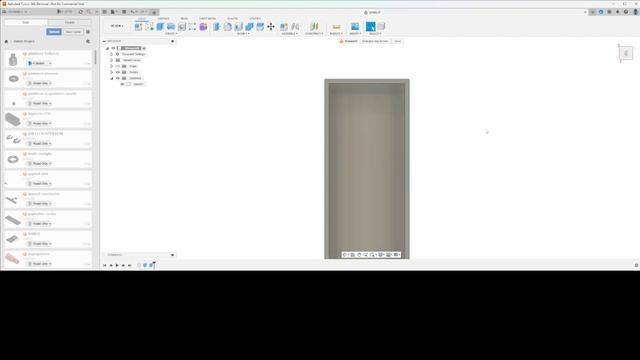
Task: Collapse the root component tree node
Action: (x=107, y=48)
